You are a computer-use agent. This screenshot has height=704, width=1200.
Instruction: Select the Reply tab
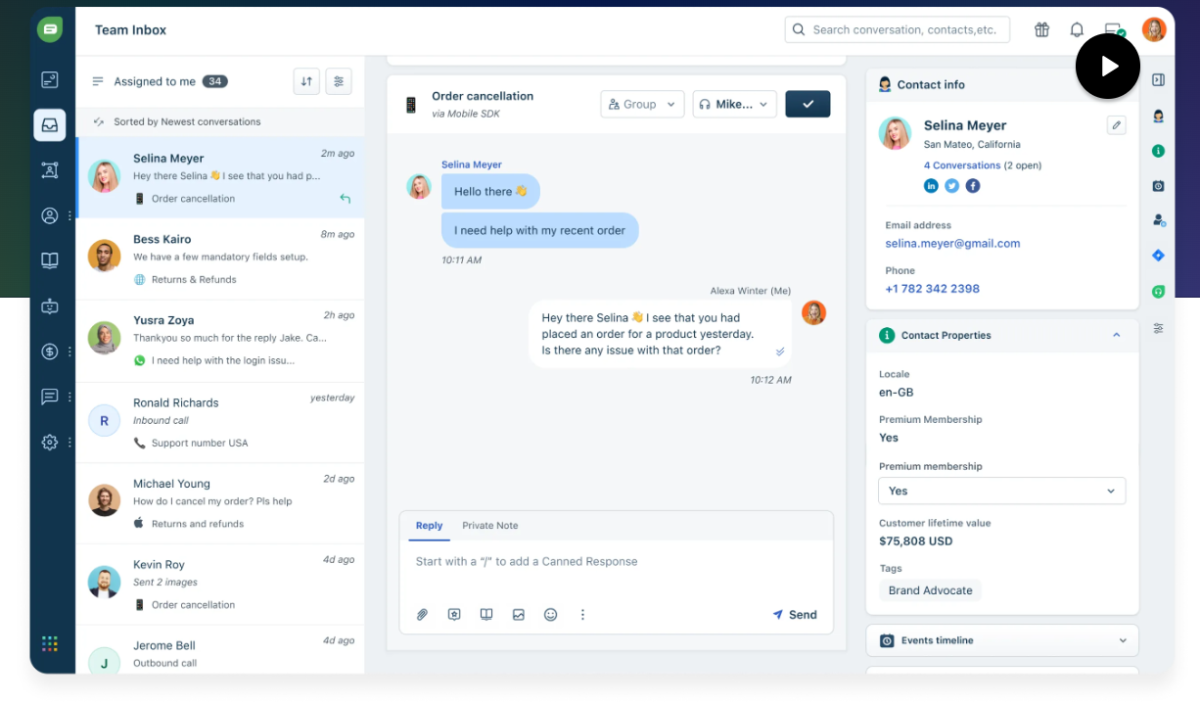pos(428,525)
